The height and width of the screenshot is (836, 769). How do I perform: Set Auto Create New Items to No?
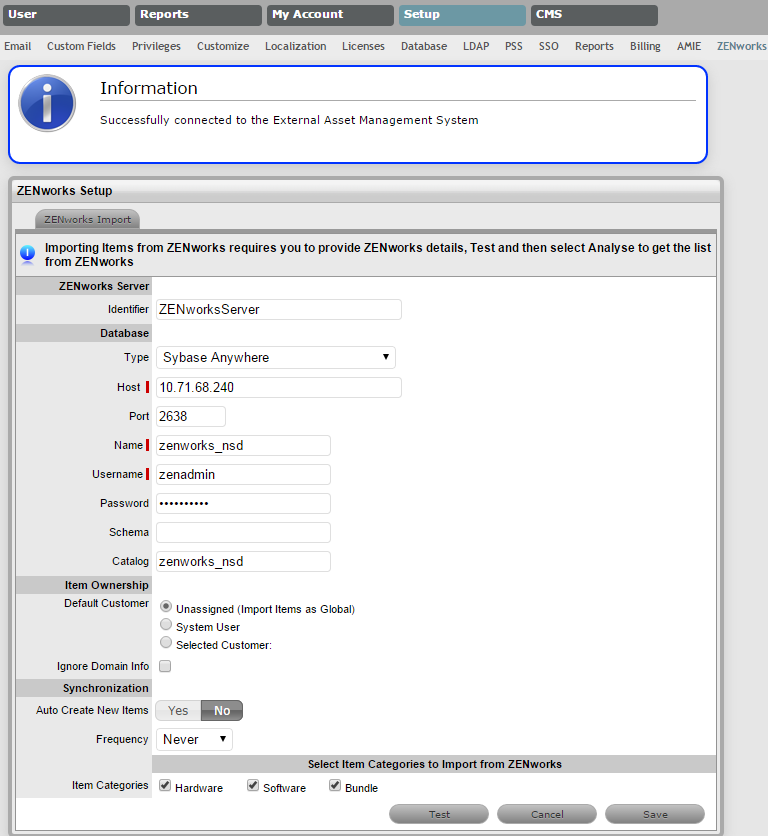pos(222,711)
